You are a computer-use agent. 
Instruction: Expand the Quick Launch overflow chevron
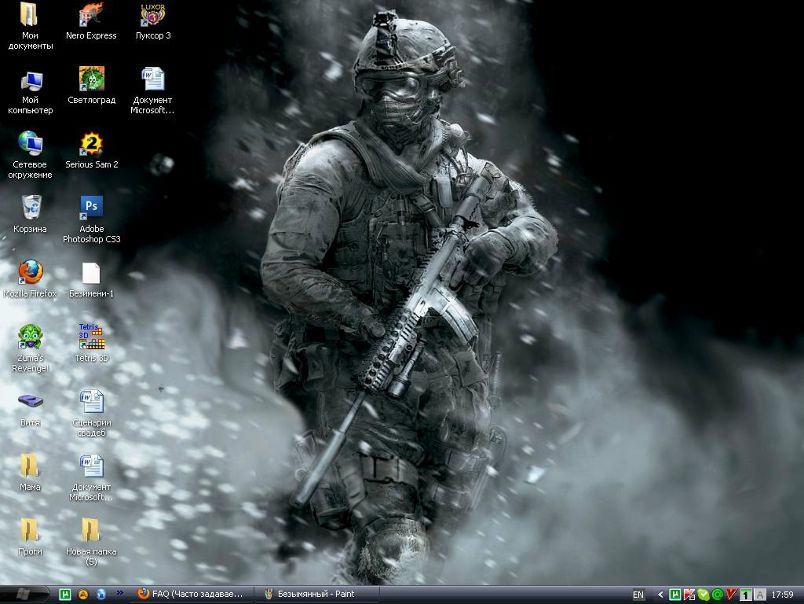point(120,593)
